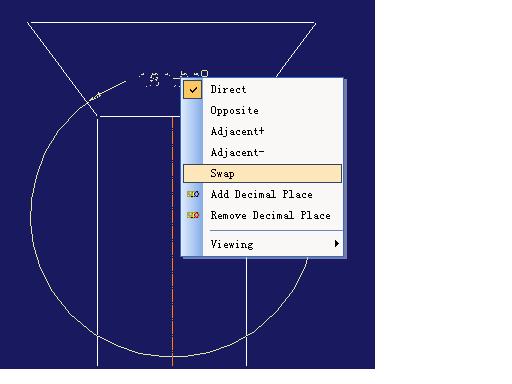Click the Add Decimal Place icon
The image size is (512, 384).
[x=193, y=194]
